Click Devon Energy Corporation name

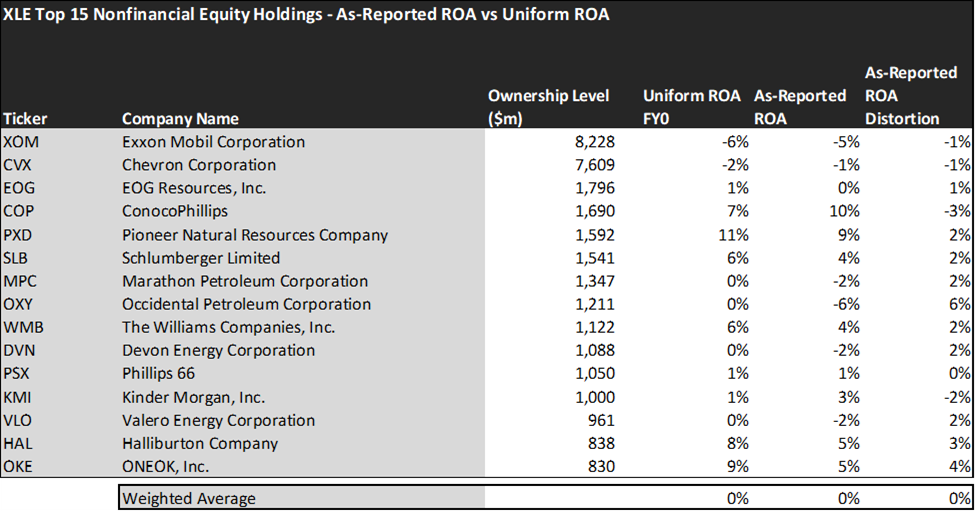coord(218,351)
